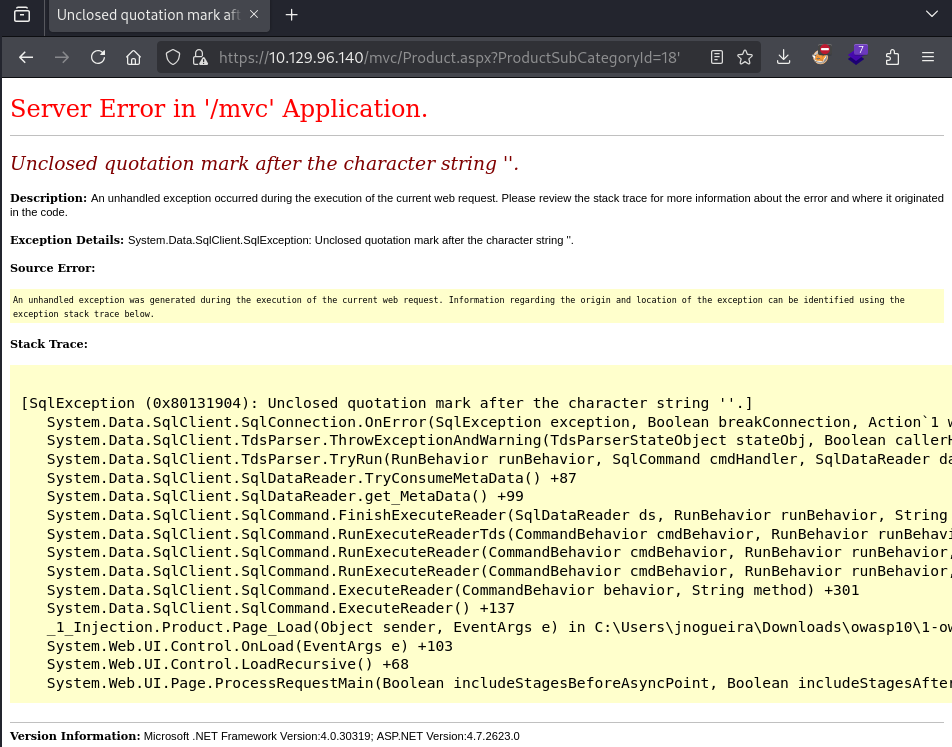Open Reader View for the page
The image size is (952, 747).
(x=716, y=57)
